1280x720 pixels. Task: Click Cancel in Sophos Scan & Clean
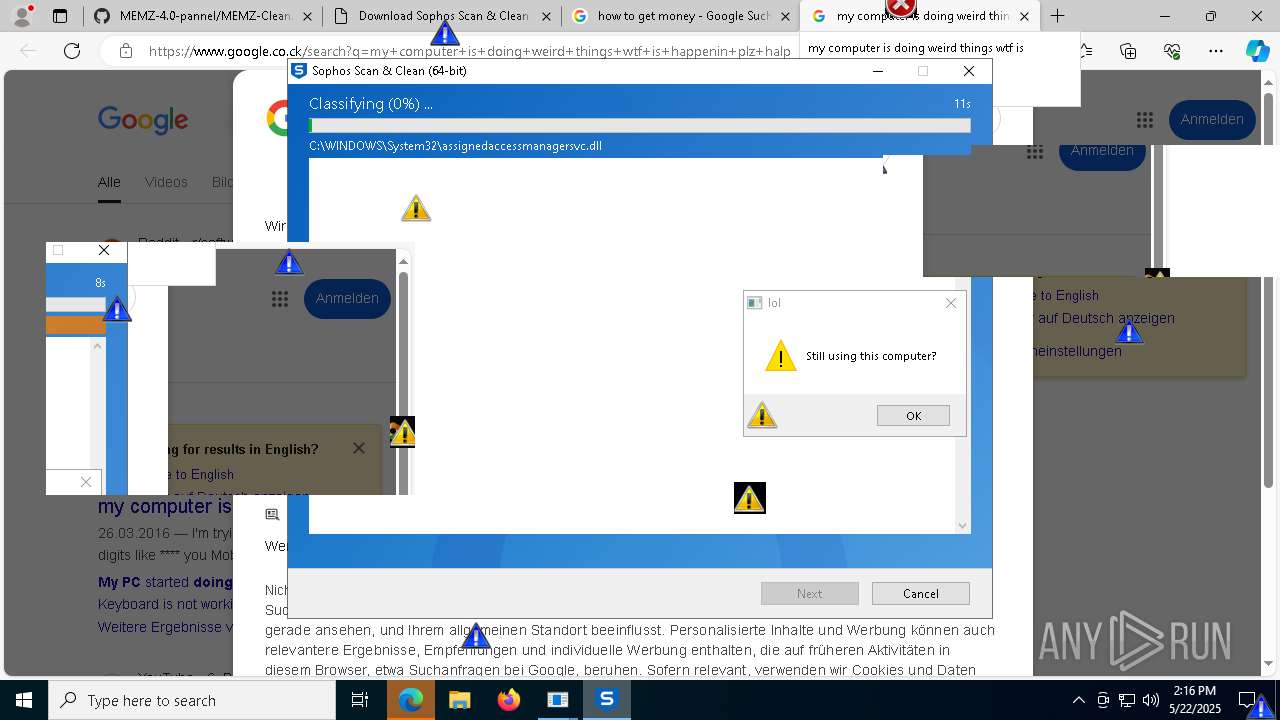920,593
